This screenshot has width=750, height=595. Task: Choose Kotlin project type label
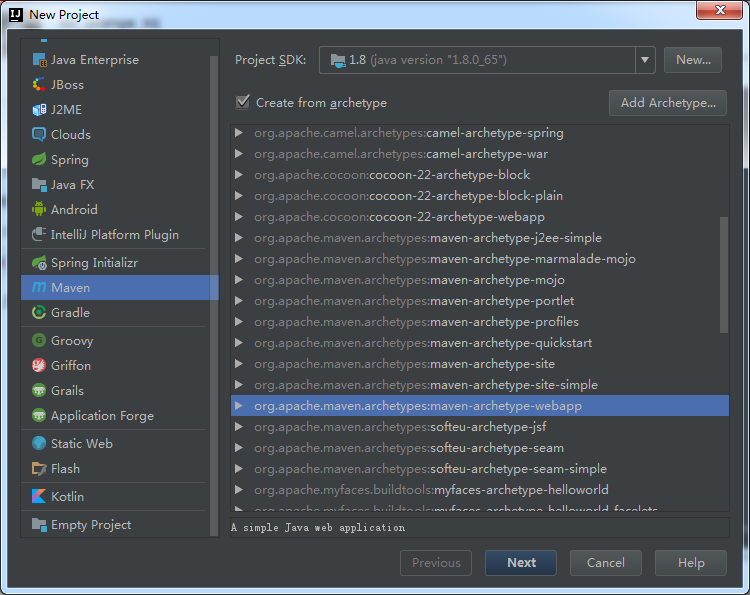click(x=67, y=496)
